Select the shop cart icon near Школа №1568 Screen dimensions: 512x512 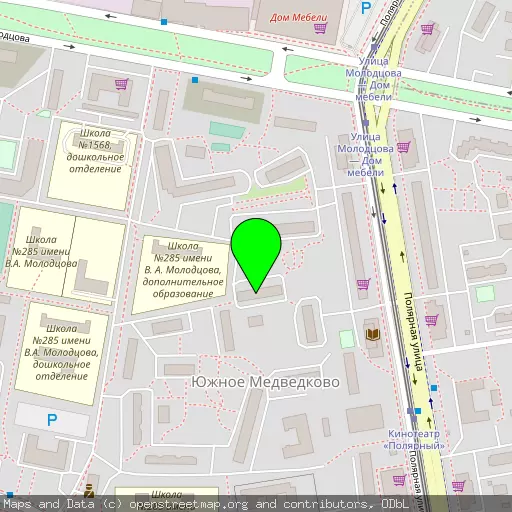[x=122, y=84]
